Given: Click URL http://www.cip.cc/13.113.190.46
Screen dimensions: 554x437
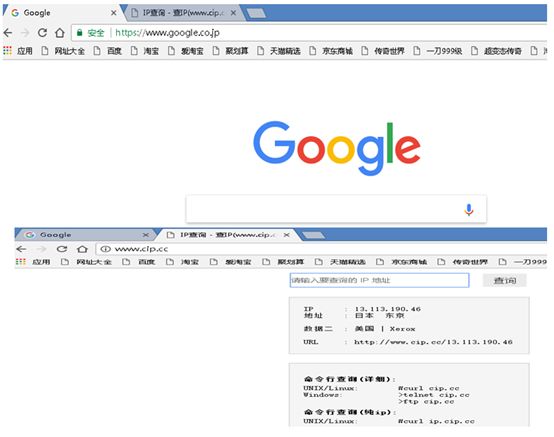Looking at the screenshot, I should point(433,342).
